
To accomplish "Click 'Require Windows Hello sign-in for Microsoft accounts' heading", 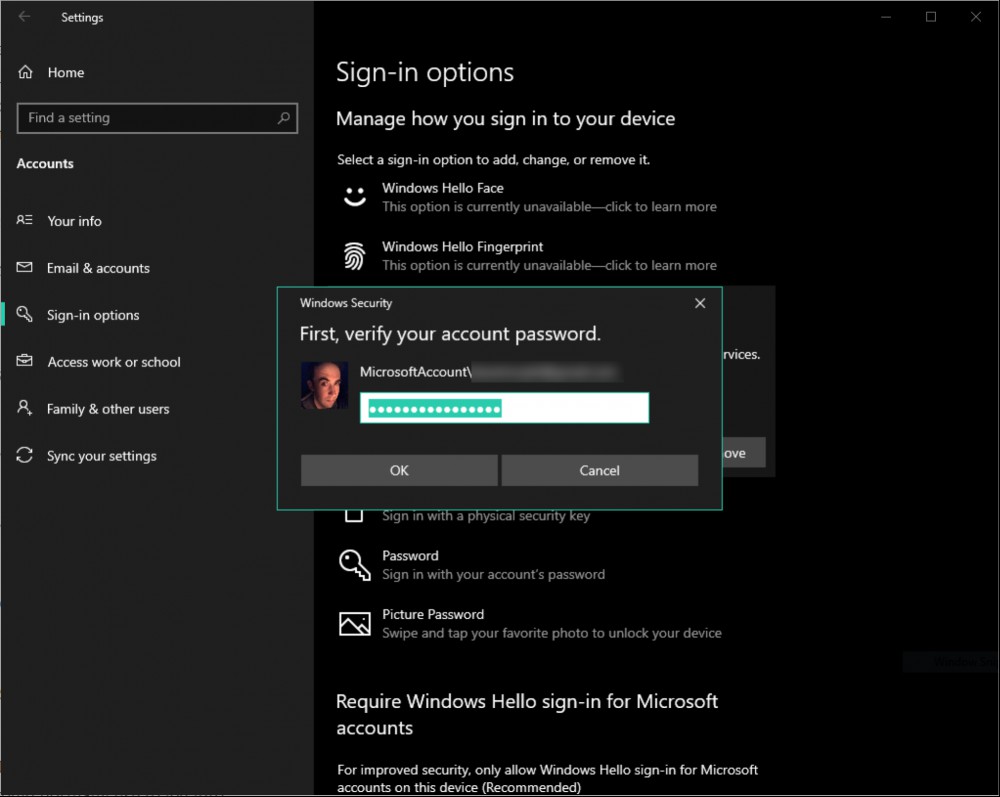I will [x=527, y=714].
